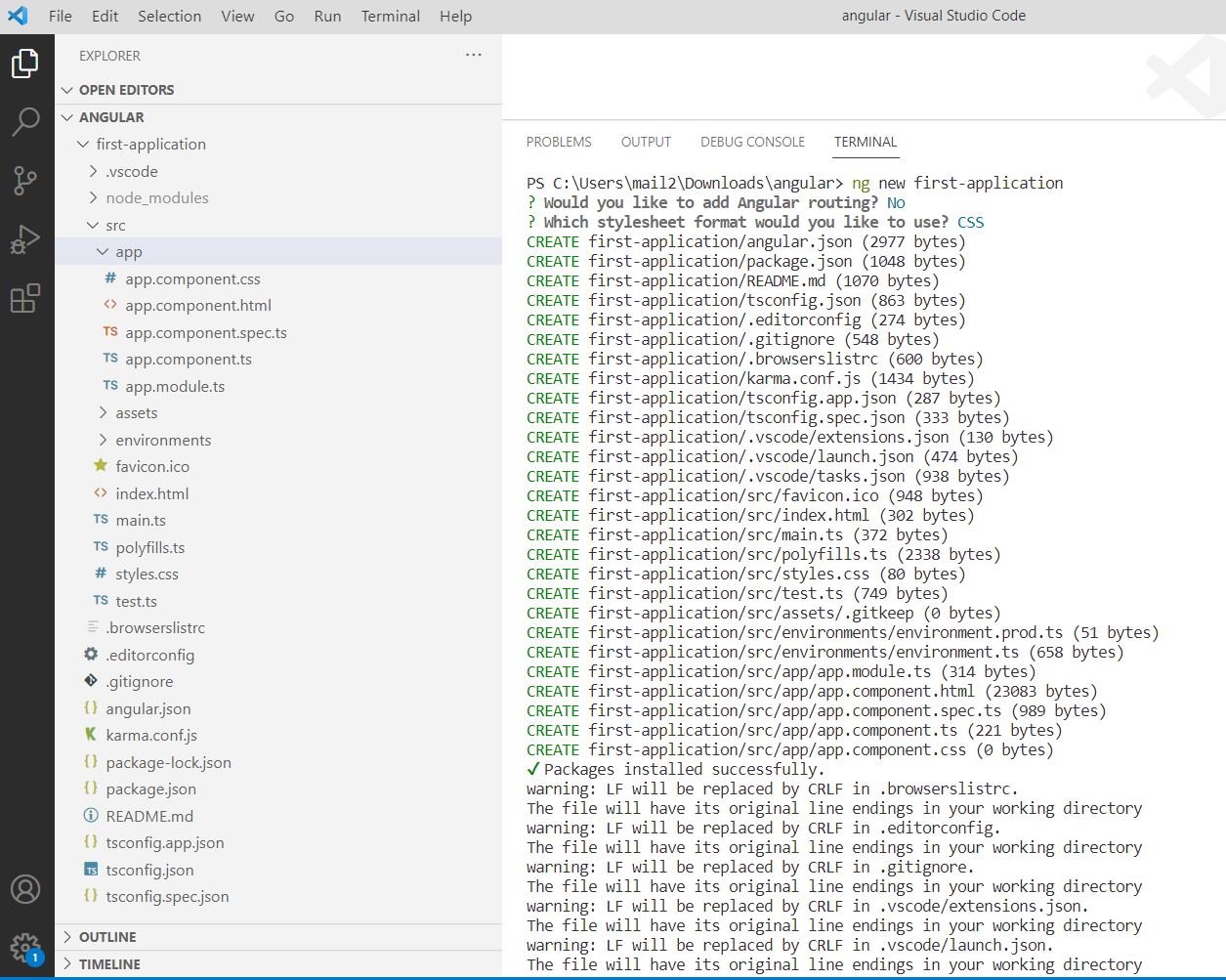Click the TS config icon of tsconfig.json

point(91,870)
